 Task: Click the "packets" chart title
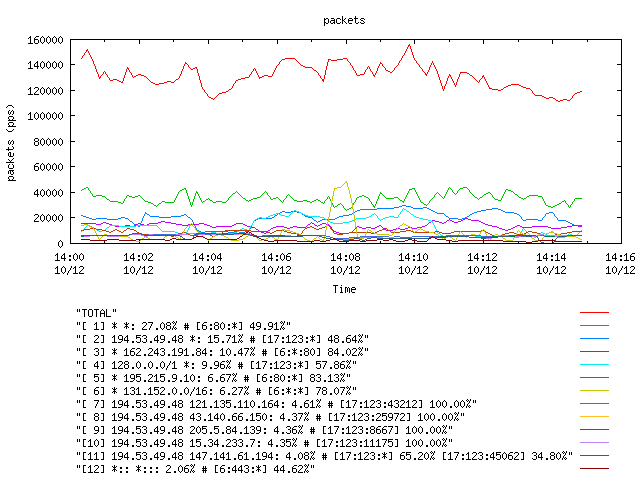point(344,20)
